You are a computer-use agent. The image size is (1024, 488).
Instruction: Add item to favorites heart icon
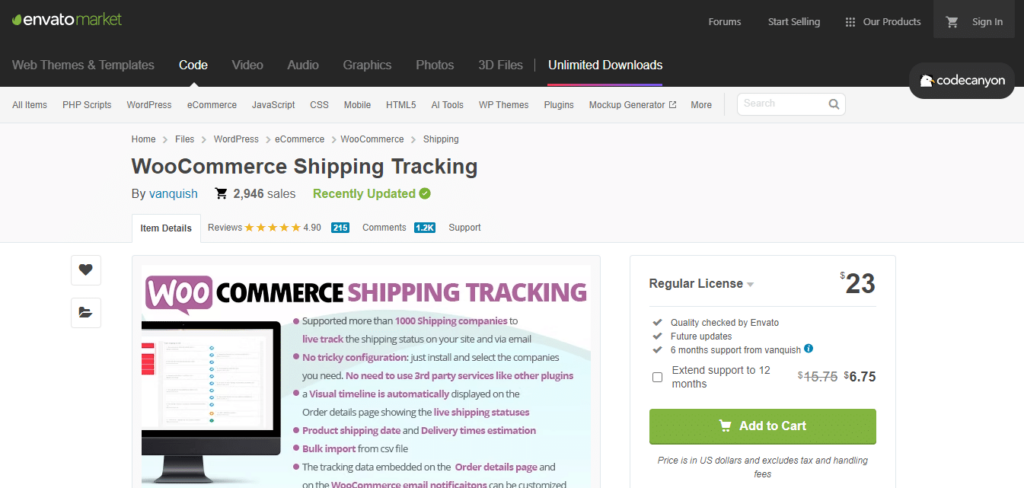point(86,270)
